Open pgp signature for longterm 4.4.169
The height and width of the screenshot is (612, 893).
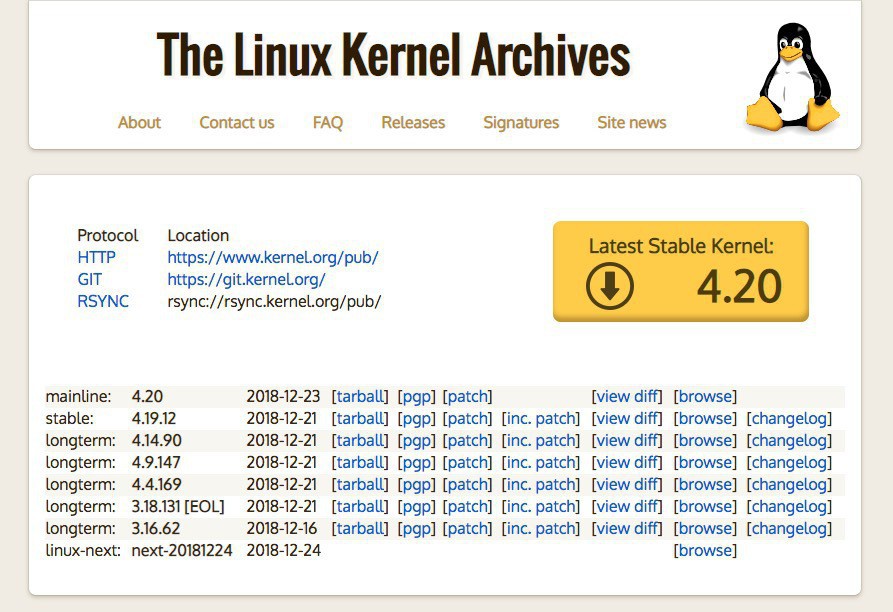click(416, 484)
